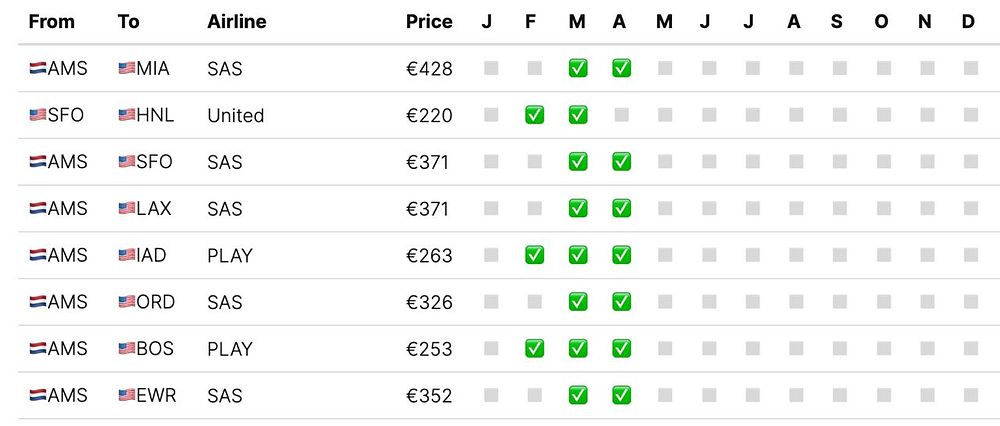Sort by the Price column header
This screenshot has height=426, width=1000.
(x=429, y=22)
